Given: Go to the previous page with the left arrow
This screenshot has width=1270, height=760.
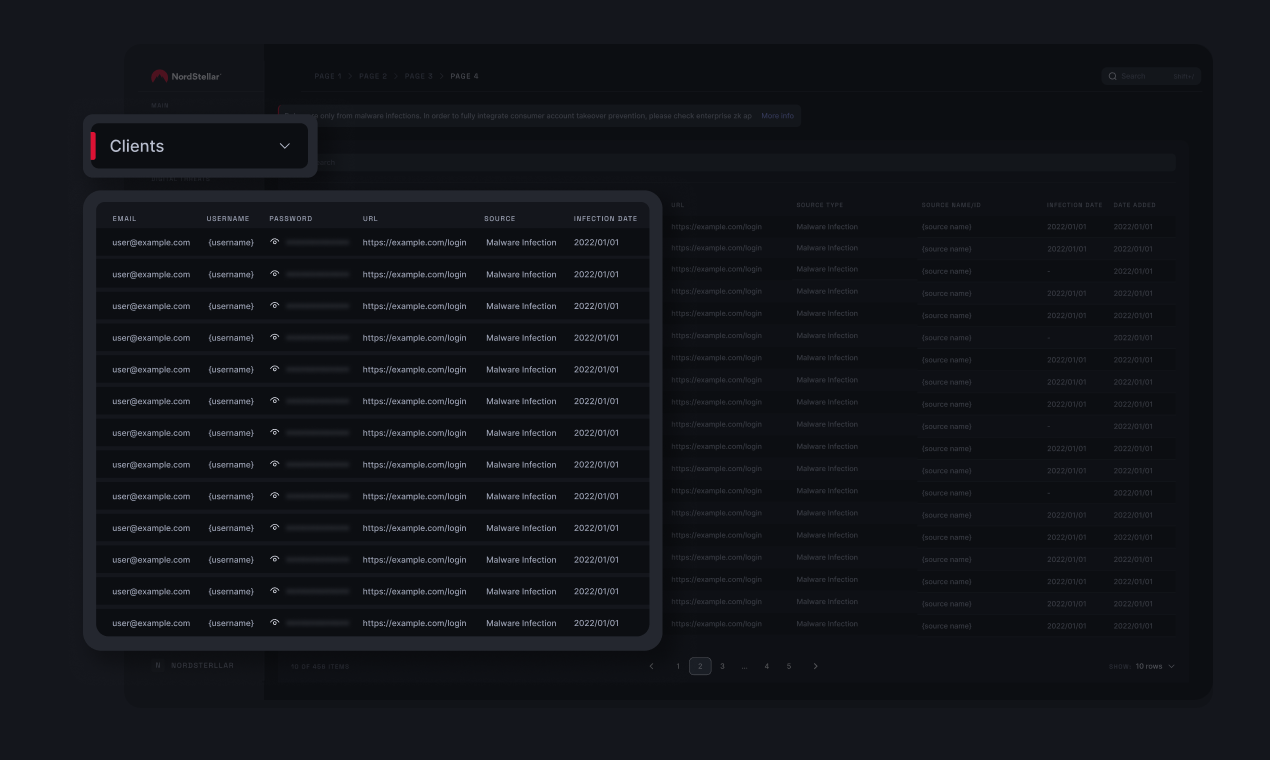Looking at the screenshot, I should [652, 666].
